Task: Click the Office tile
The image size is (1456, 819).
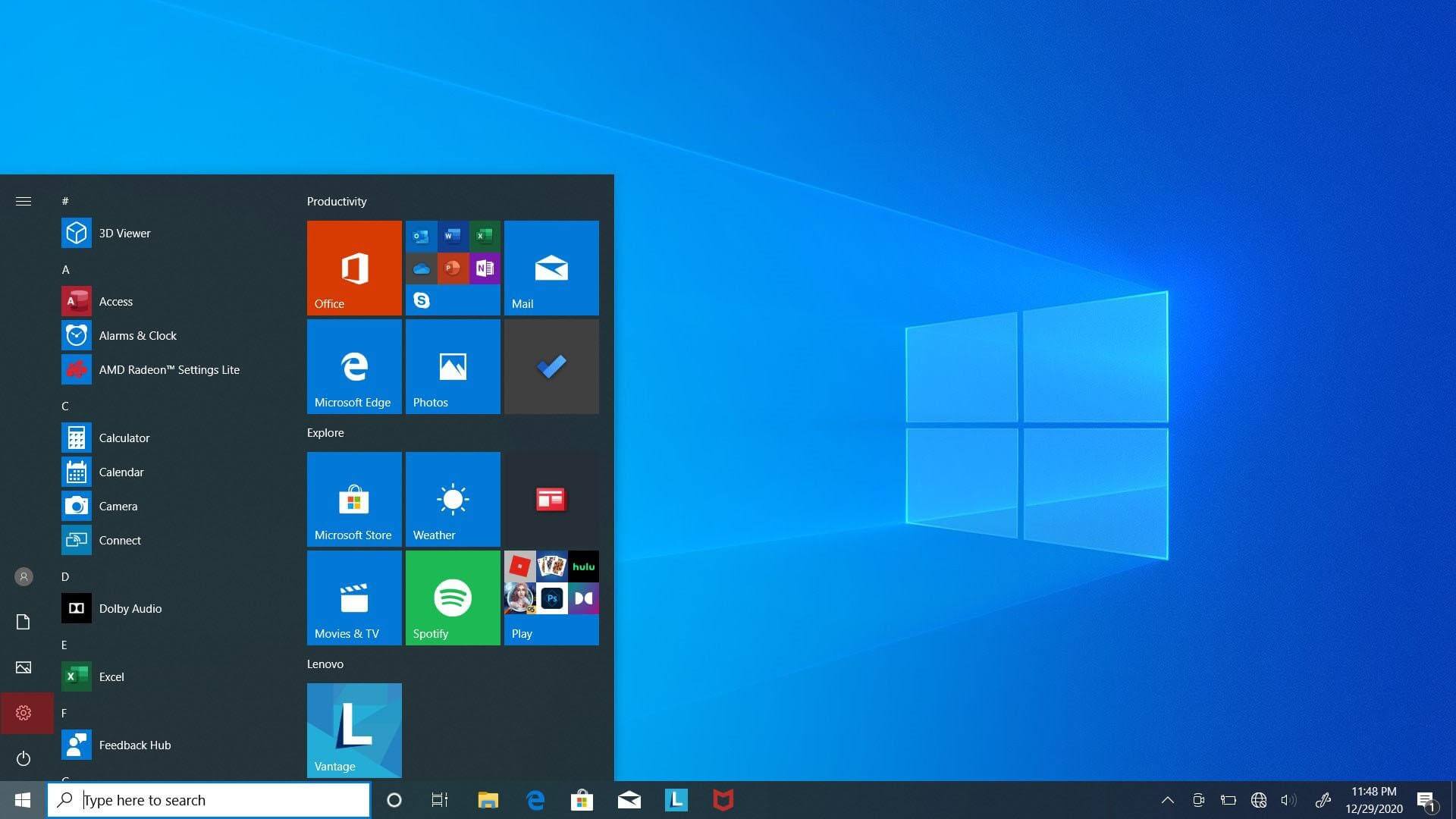Action: pyautogui.click(x=354, y=268)
